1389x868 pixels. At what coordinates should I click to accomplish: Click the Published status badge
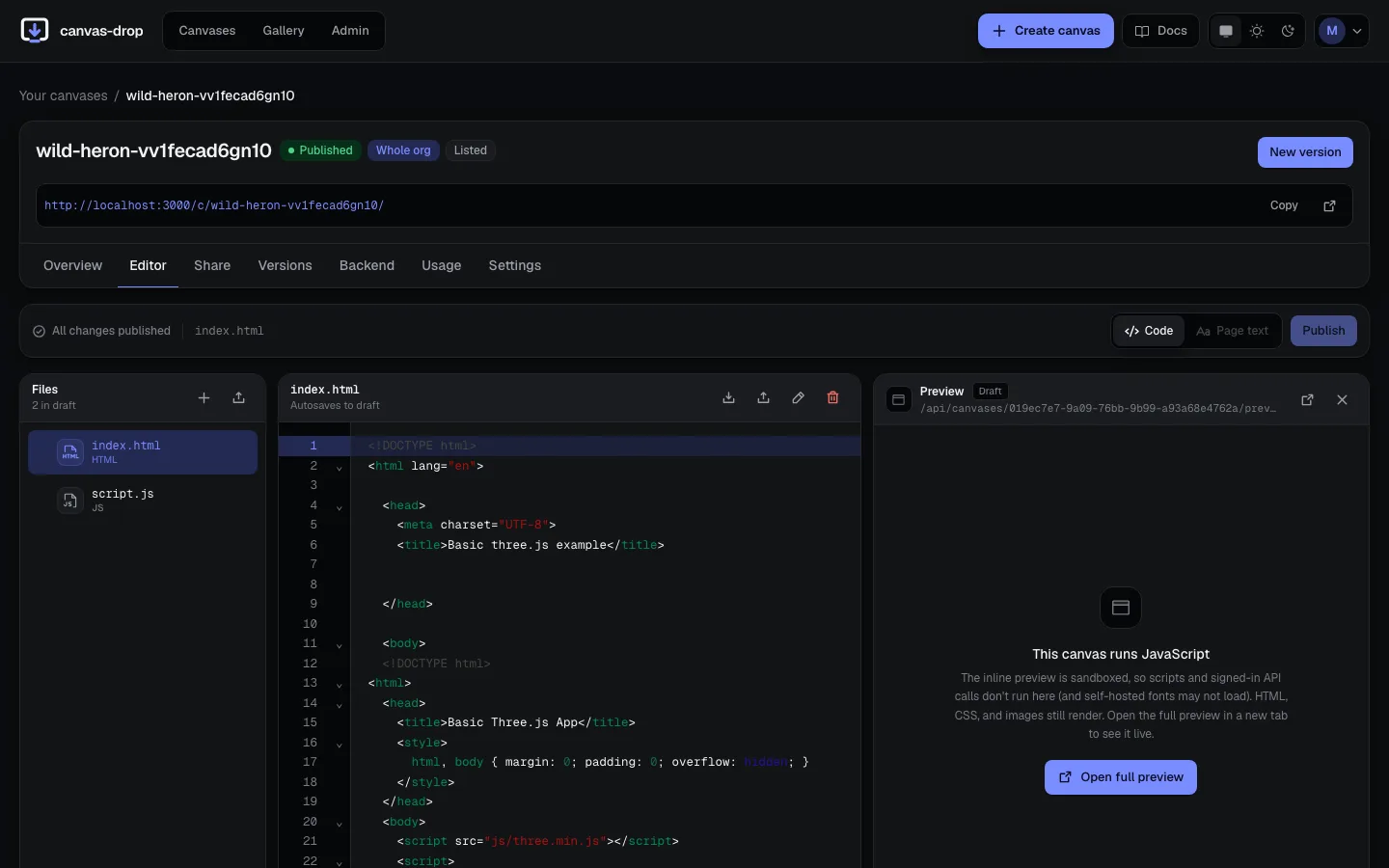pyautogui.click(x=320, y=150)
